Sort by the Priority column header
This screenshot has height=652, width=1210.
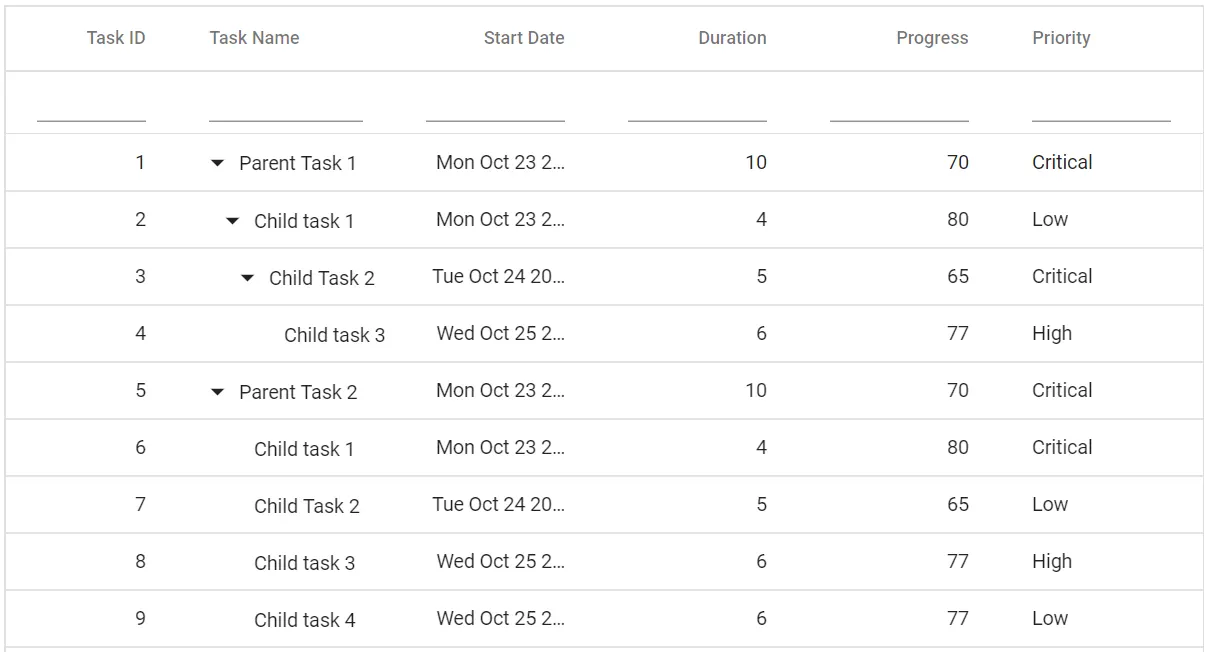click(x=1061, y=37)
